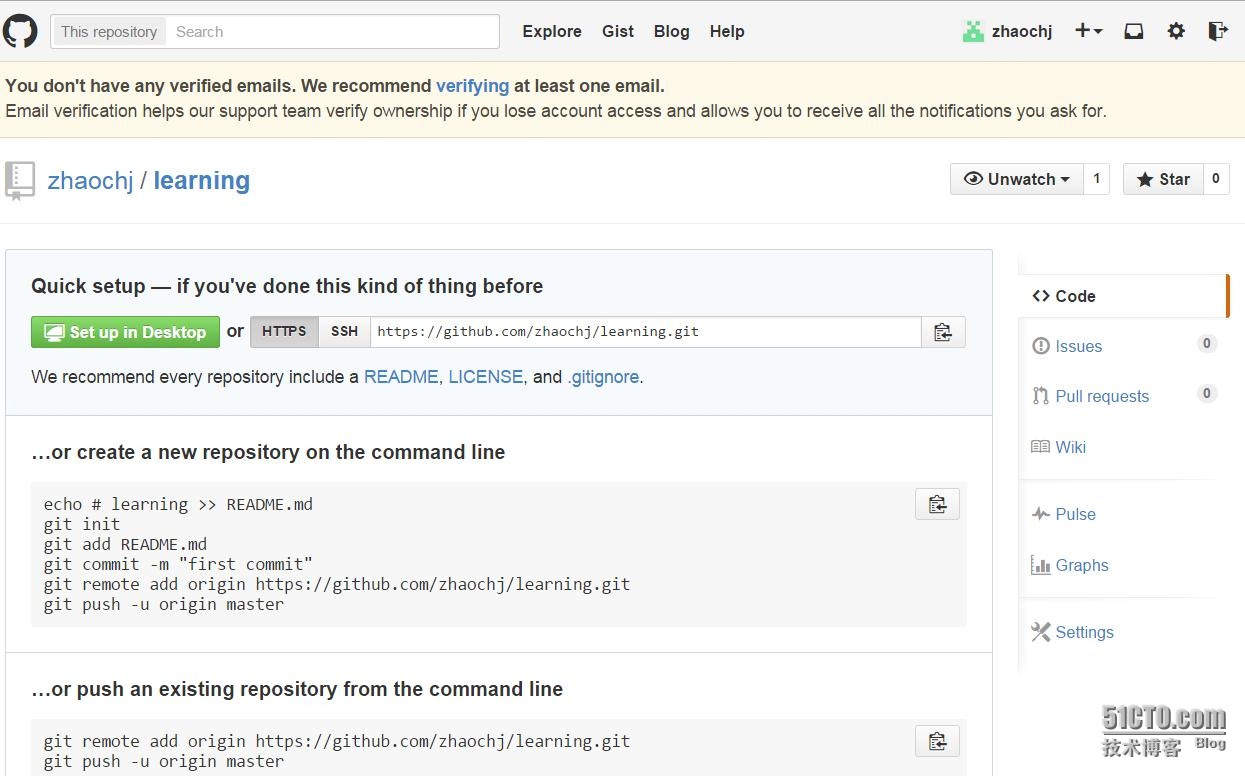The width and height of the screenshot is (1245, 776).
Task: Click zhaochj username in header
Action: click(1022, 31)
